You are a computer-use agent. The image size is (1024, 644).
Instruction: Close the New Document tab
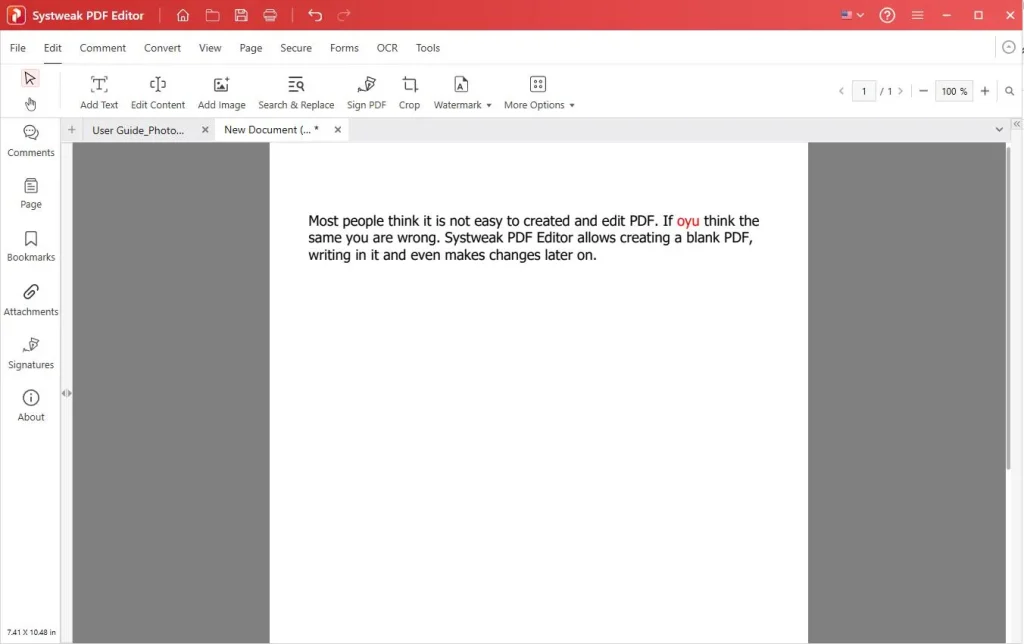pyautogui.click(x=338, y=129)
